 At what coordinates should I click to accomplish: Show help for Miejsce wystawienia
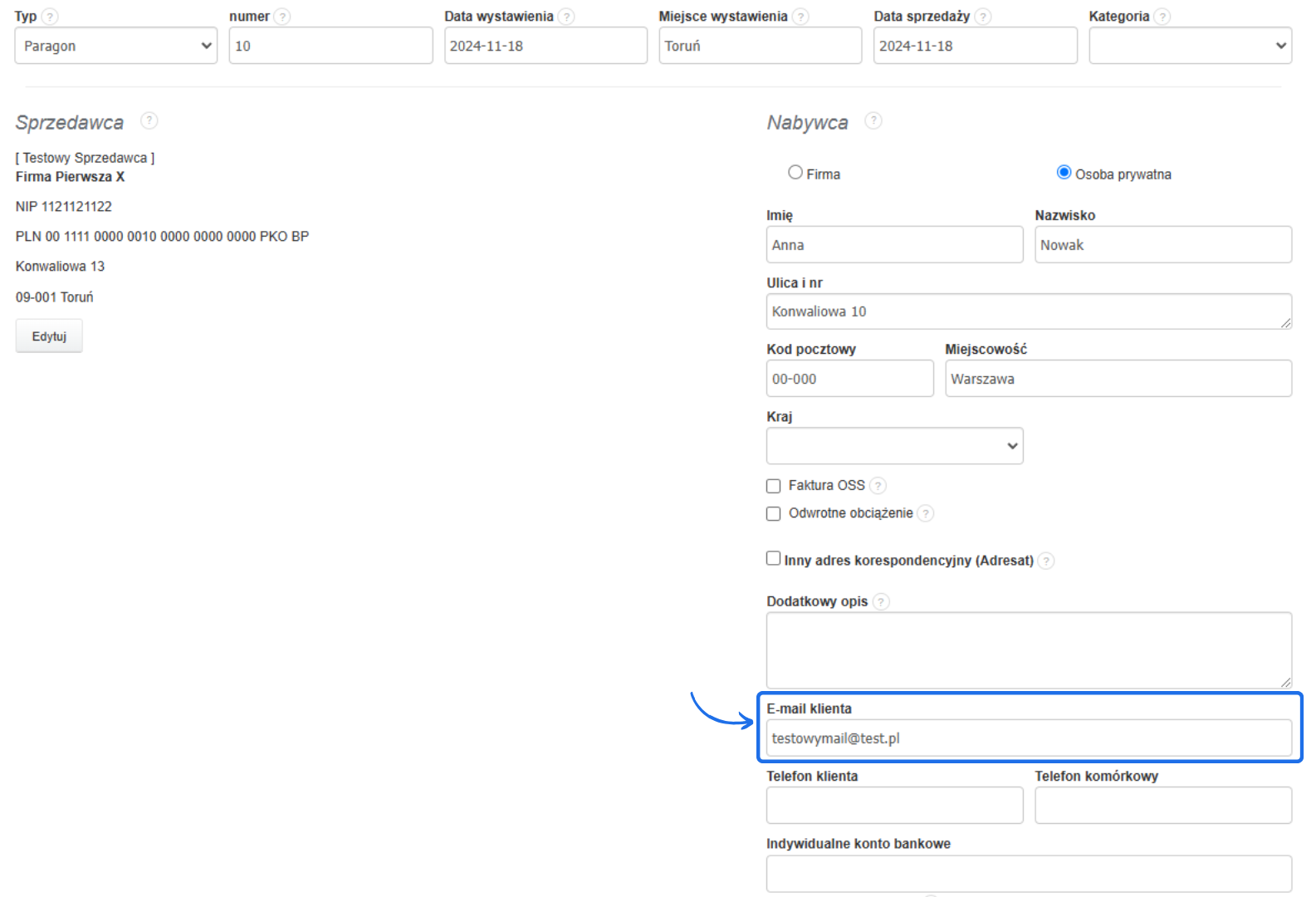coord(800,17)
